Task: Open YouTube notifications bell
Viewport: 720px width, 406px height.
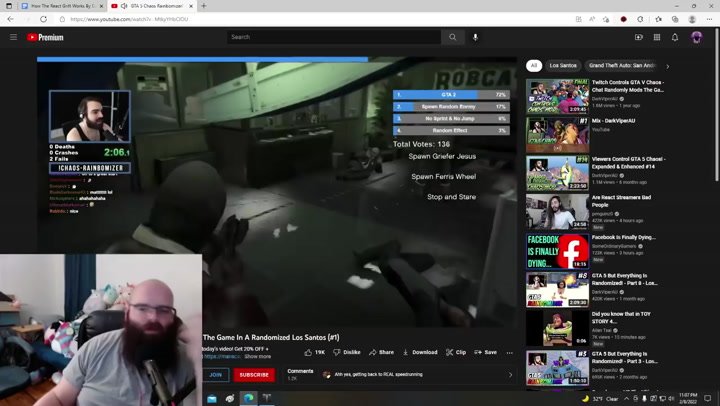Action: (x=675, y=37)
